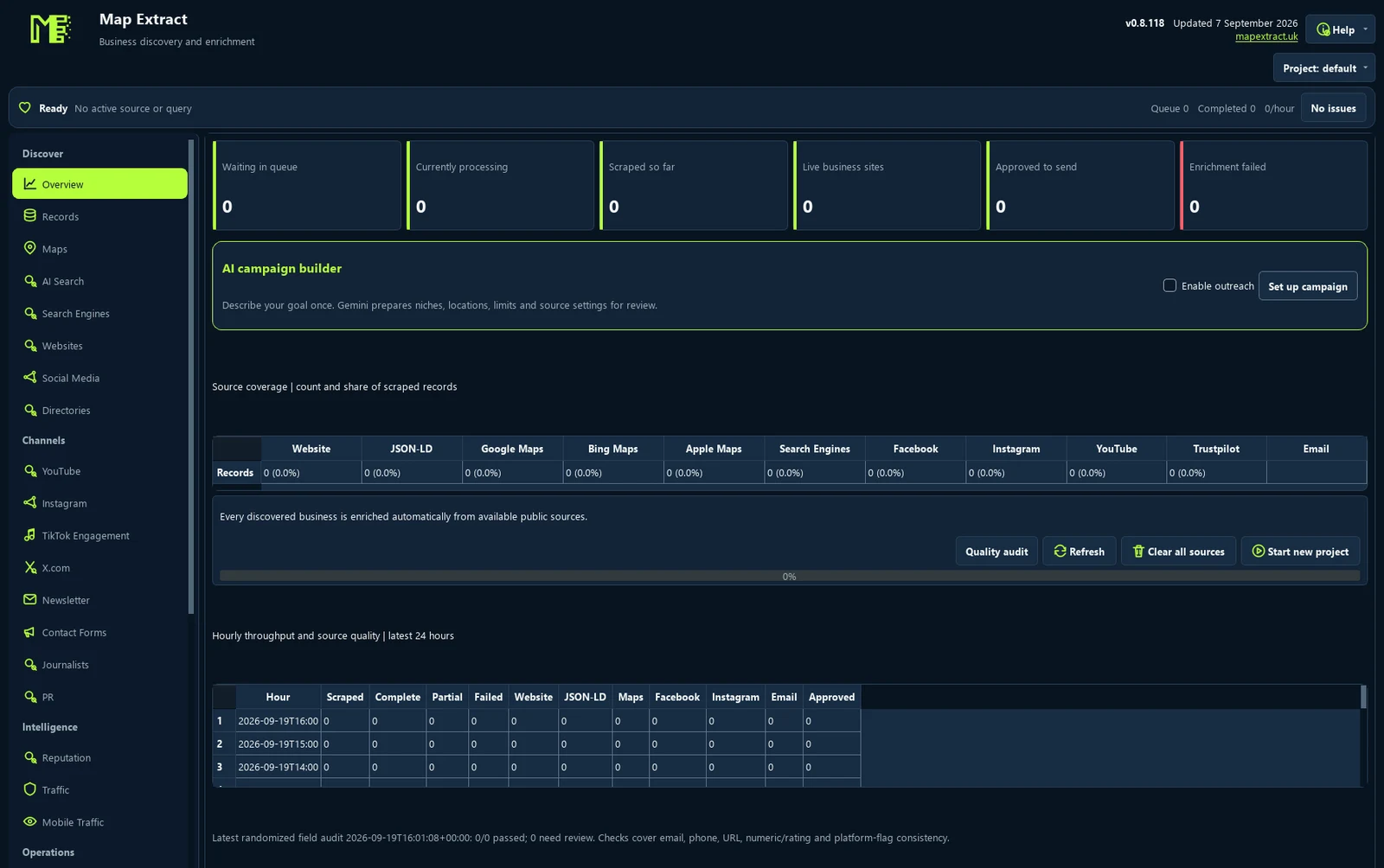Click the Records database icon
Image resolution: width=1384 pixels, height=868 pixels.
(29, 216)
